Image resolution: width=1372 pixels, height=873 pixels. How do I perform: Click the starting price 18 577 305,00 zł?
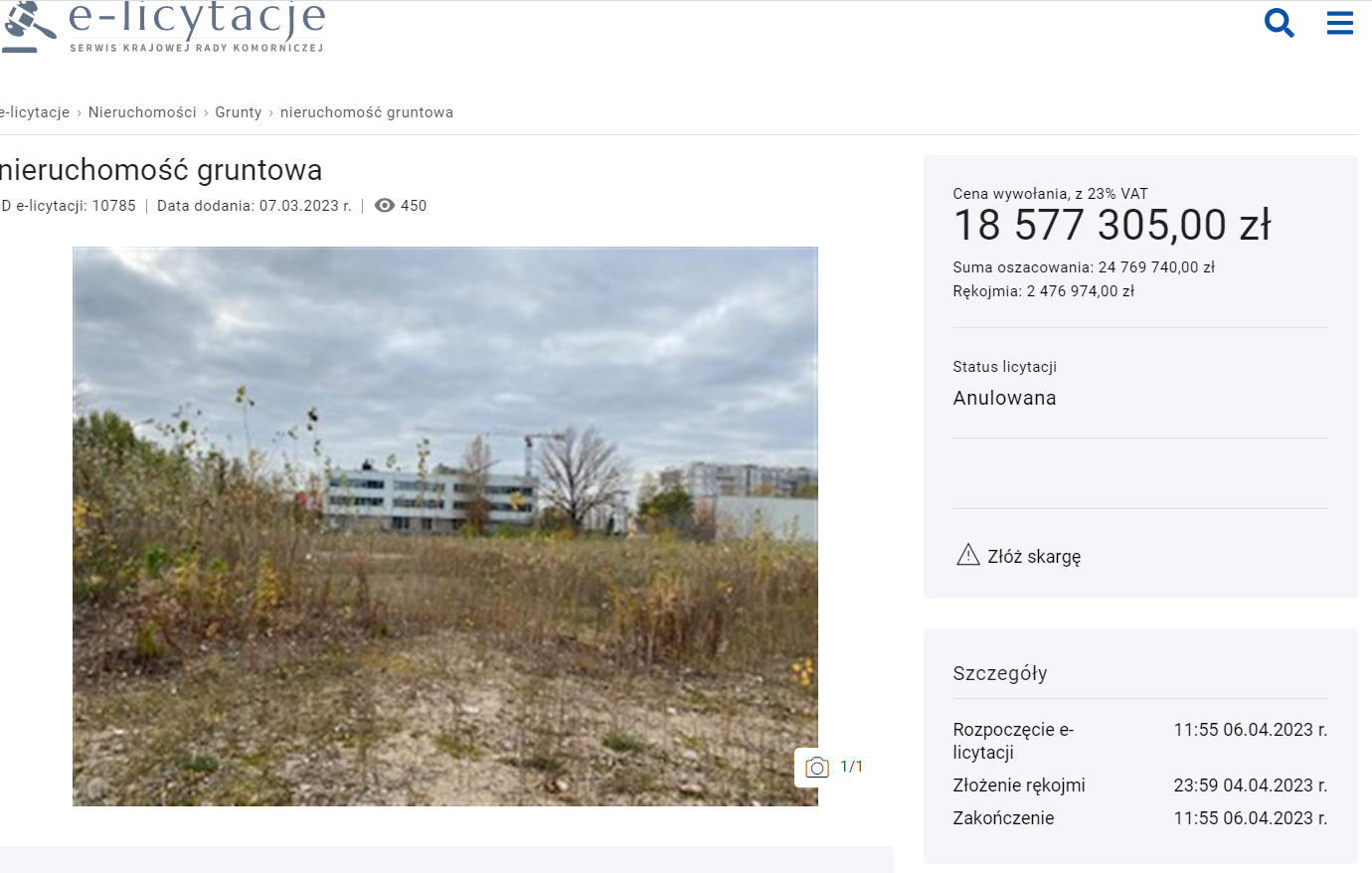pos(1113,225)
